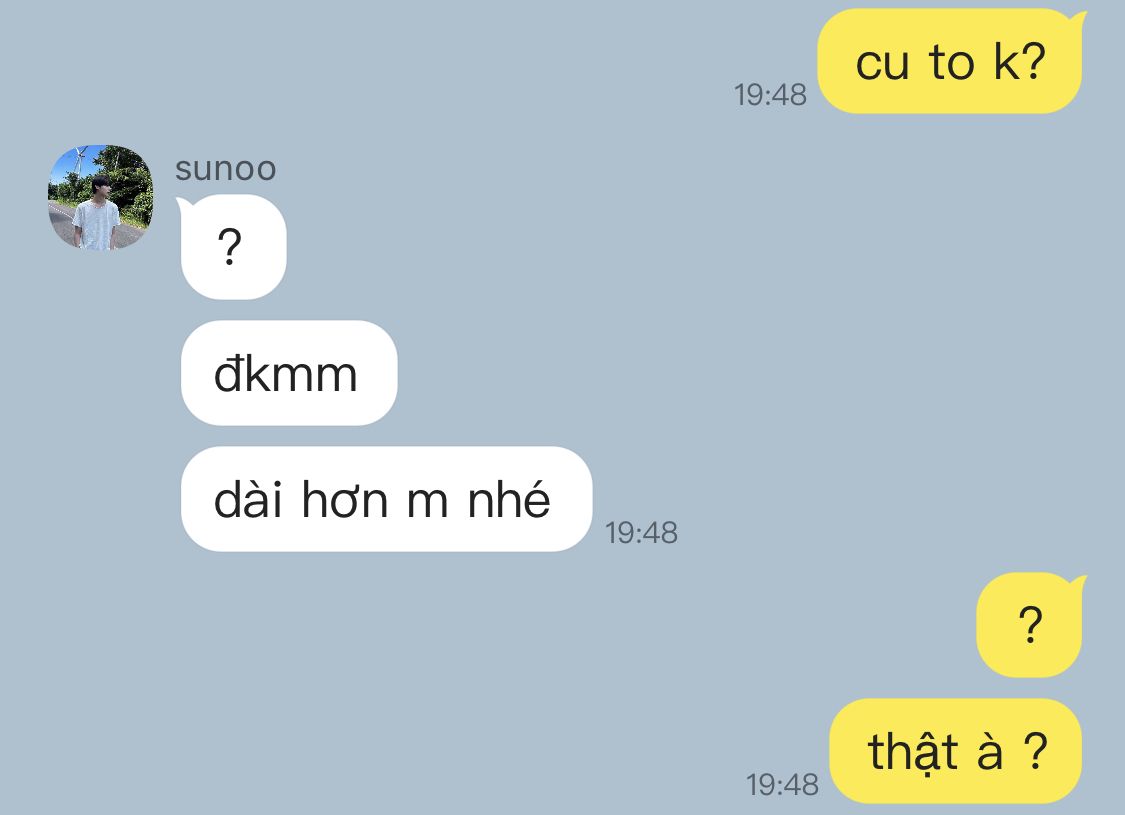Click the word 'cu' in the top bubble
Image resolution: width=1125 pixels, height=815 pixels.
pyautogui.click(x=882, y=63)
